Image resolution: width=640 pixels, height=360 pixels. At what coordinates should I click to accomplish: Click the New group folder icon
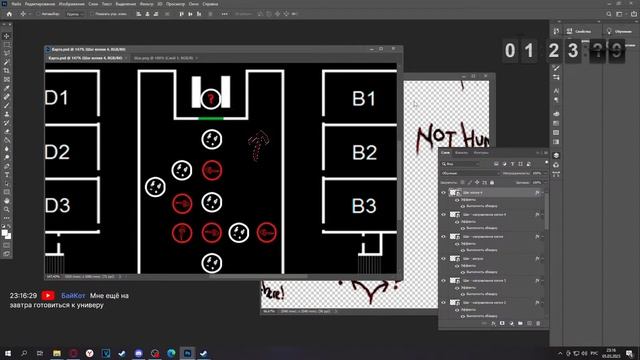tap(520, 323)
